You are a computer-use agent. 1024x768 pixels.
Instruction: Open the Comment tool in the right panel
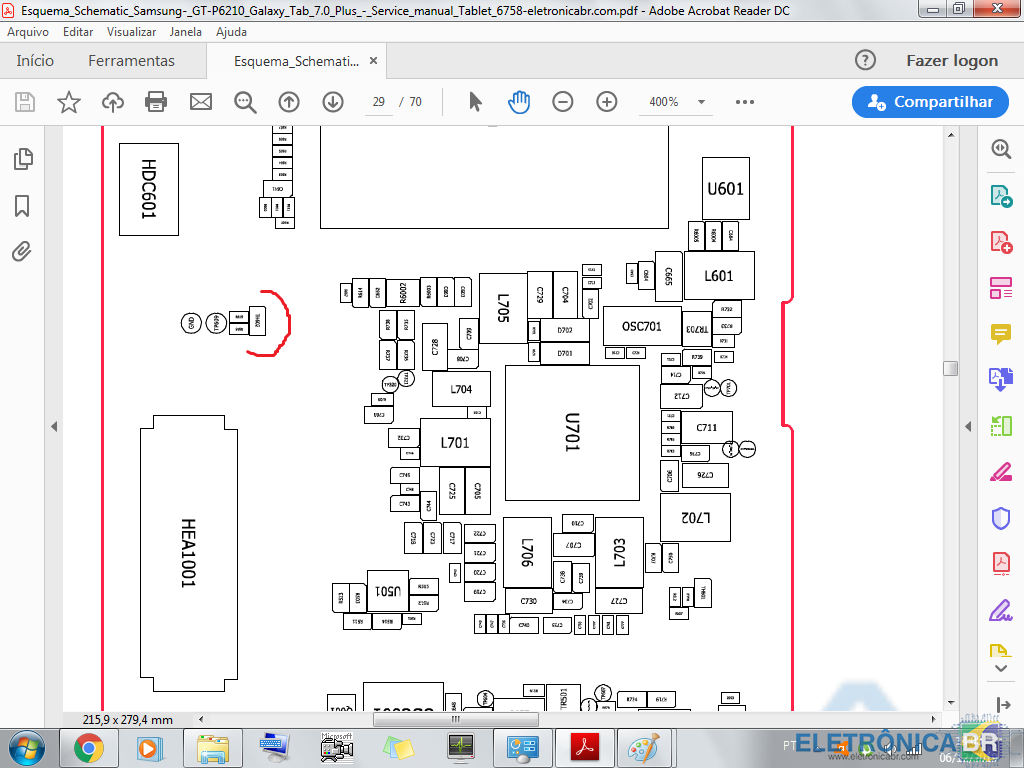pos(1000,333)
